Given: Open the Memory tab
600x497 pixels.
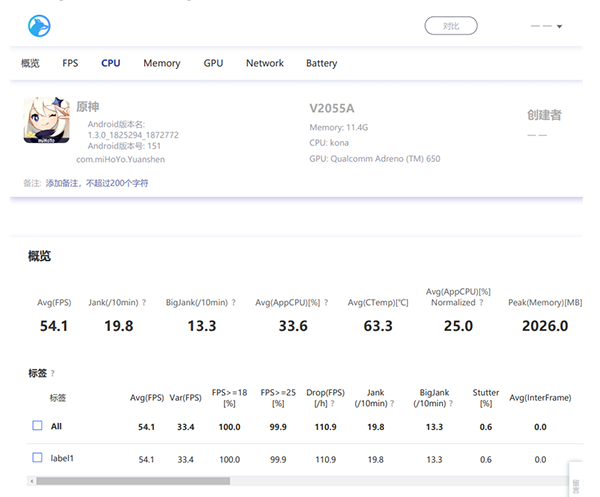Looking at the screenshot, I should click(x=161, y=63).
